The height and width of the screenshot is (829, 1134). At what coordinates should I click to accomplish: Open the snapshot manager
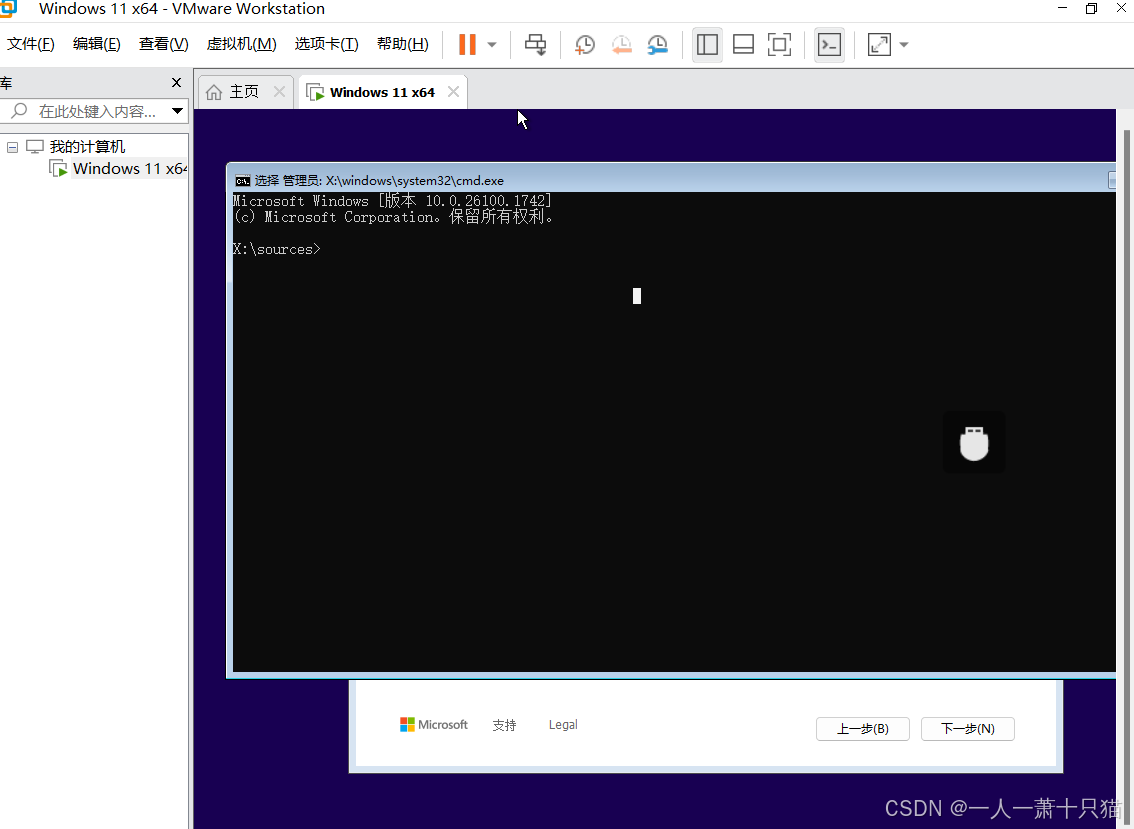tap(657, 45)
